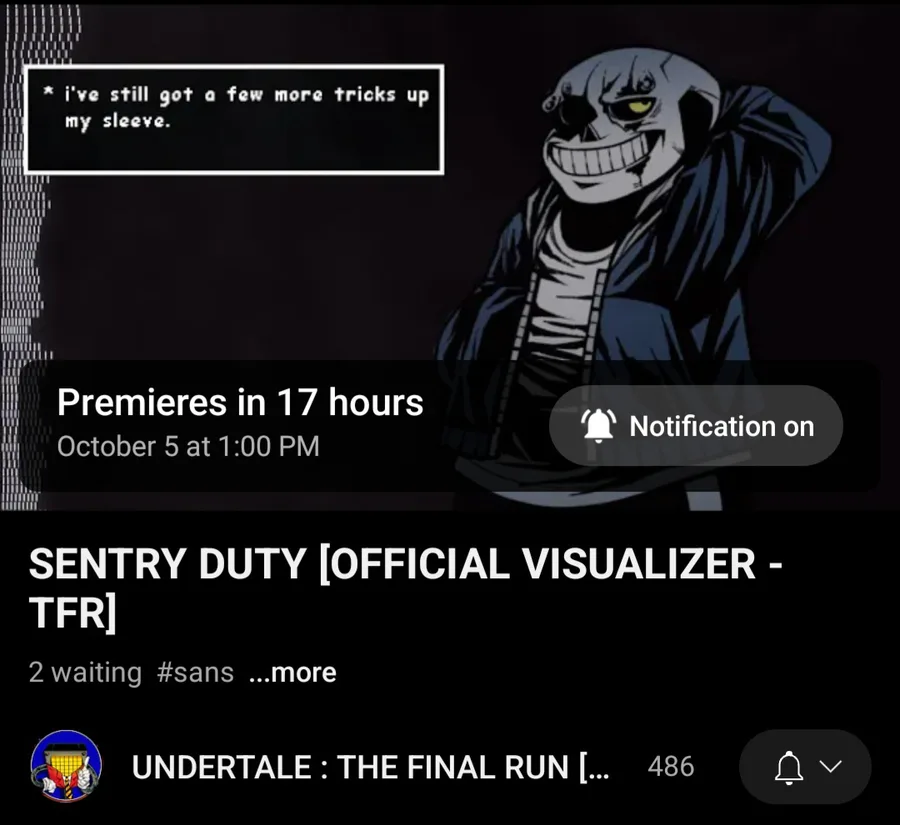Click the dialogue box with tricks quote
Screen dimensions: 900x825
234,119
